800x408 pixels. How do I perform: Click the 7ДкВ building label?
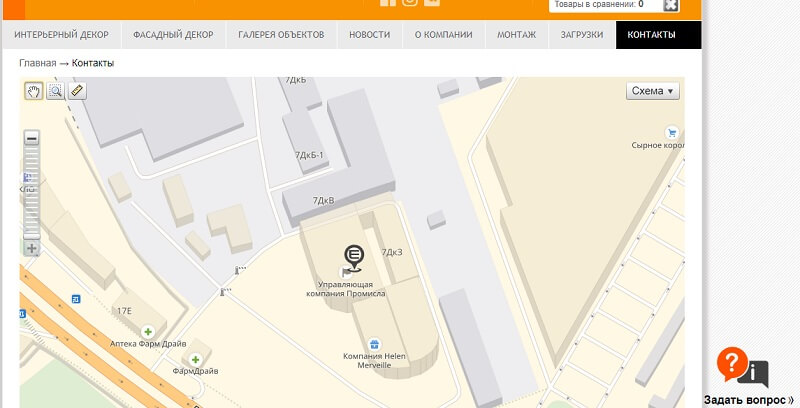coord(323,200)
